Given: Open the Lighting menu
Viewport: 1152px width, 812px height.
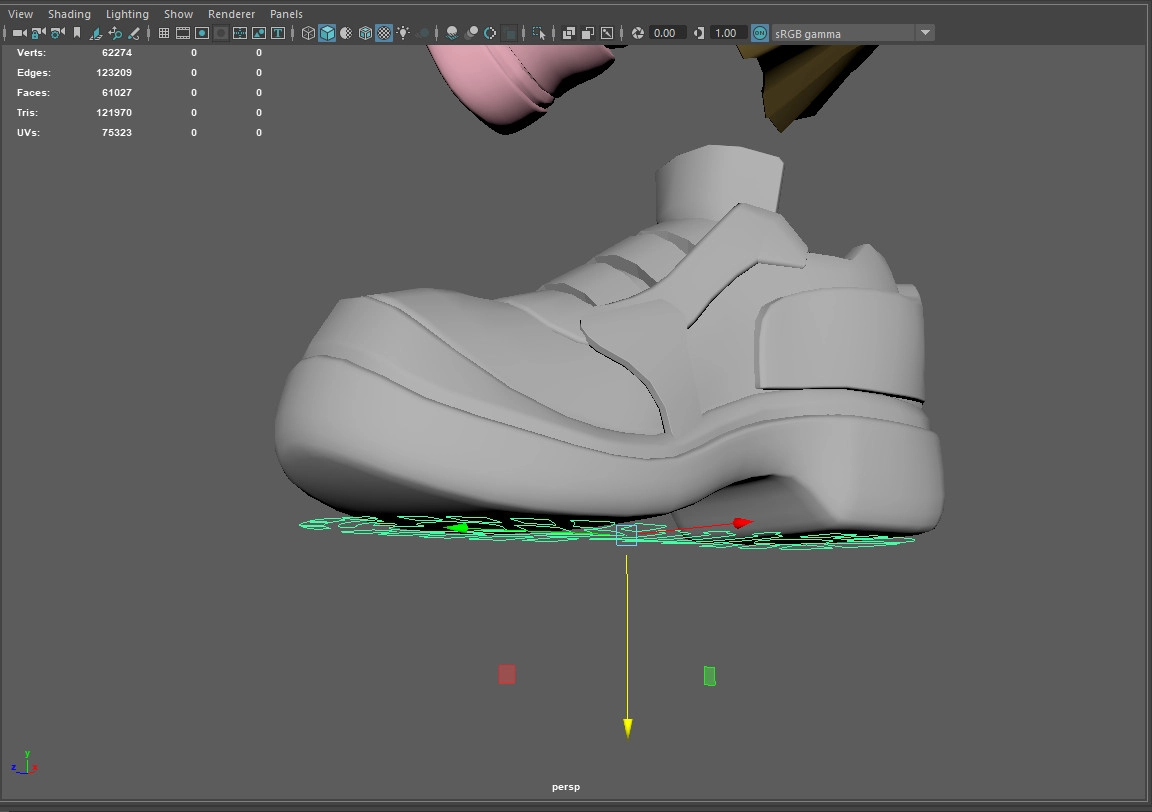Looking at the screenshot, I should [127, 14].
